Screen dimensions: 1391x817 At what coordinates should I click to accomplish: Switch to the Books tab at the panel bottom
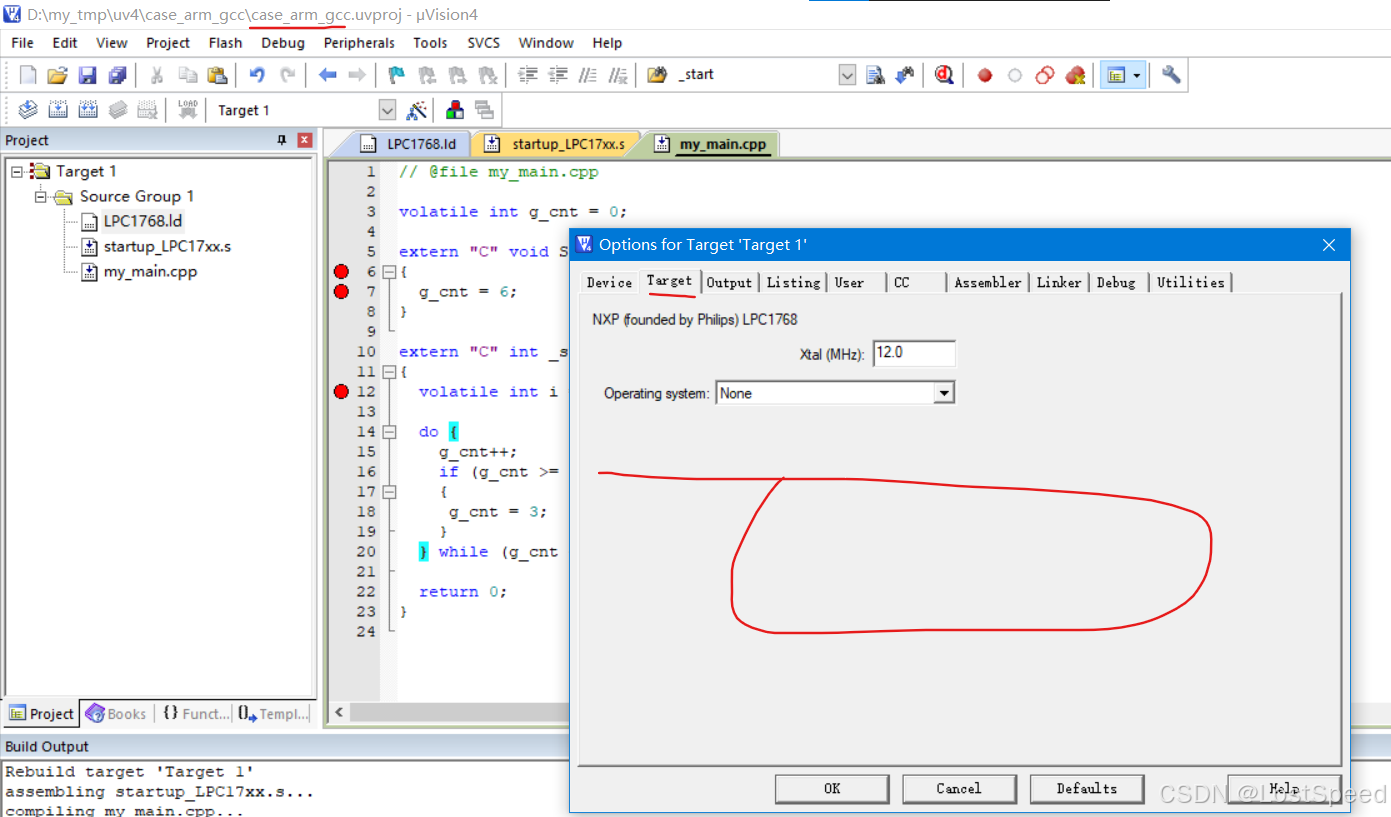pos(117,714)
